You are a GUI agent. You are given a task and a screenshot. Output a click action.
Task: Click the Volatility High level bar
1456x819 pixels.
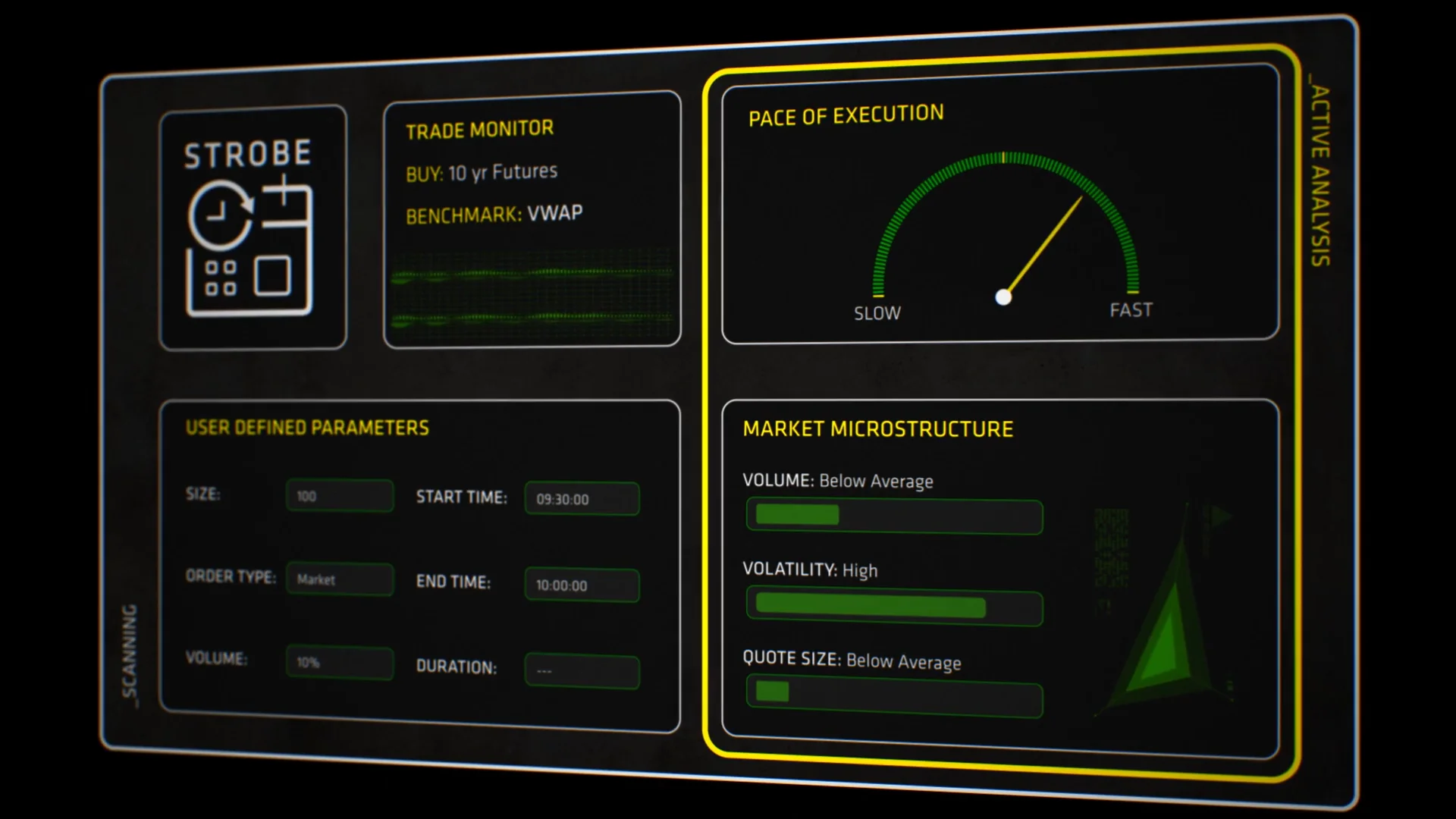tap(894, 607)
